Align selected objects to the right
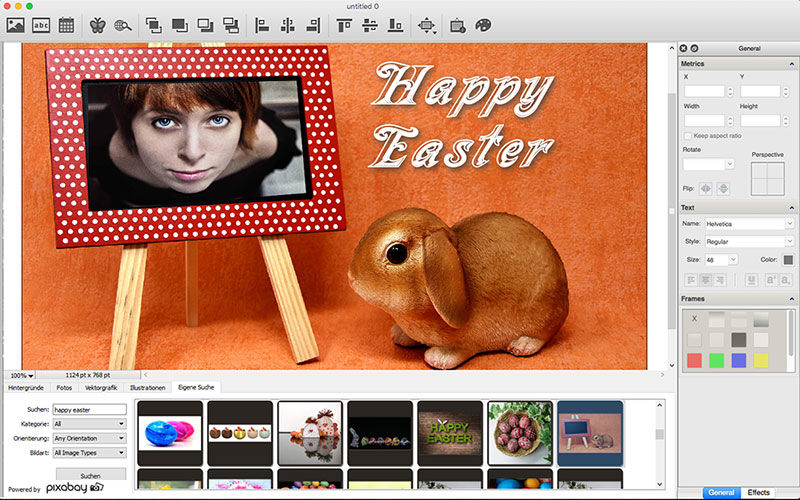Image resolution: width=800 pixels, height=500 pixels. [x=313, y=25]
